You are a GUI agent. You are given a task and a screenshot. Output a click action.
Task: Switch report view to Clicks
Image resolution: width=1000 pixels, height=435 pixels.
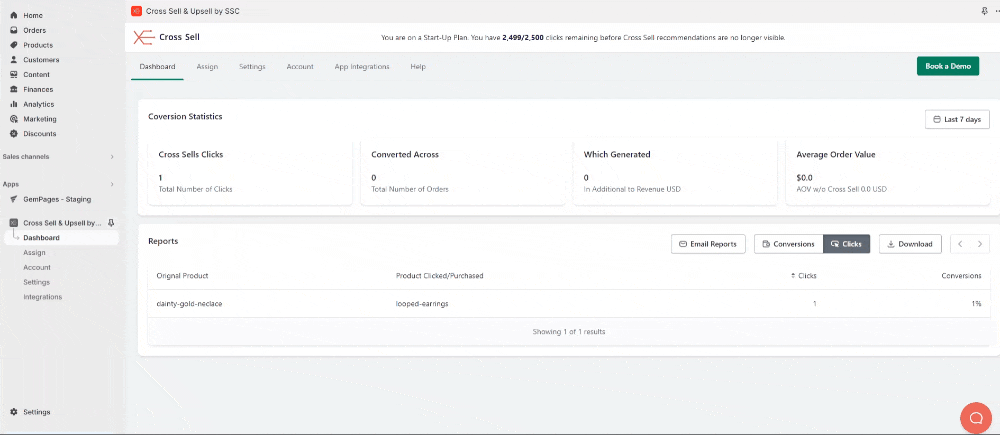tap(846, 244)
